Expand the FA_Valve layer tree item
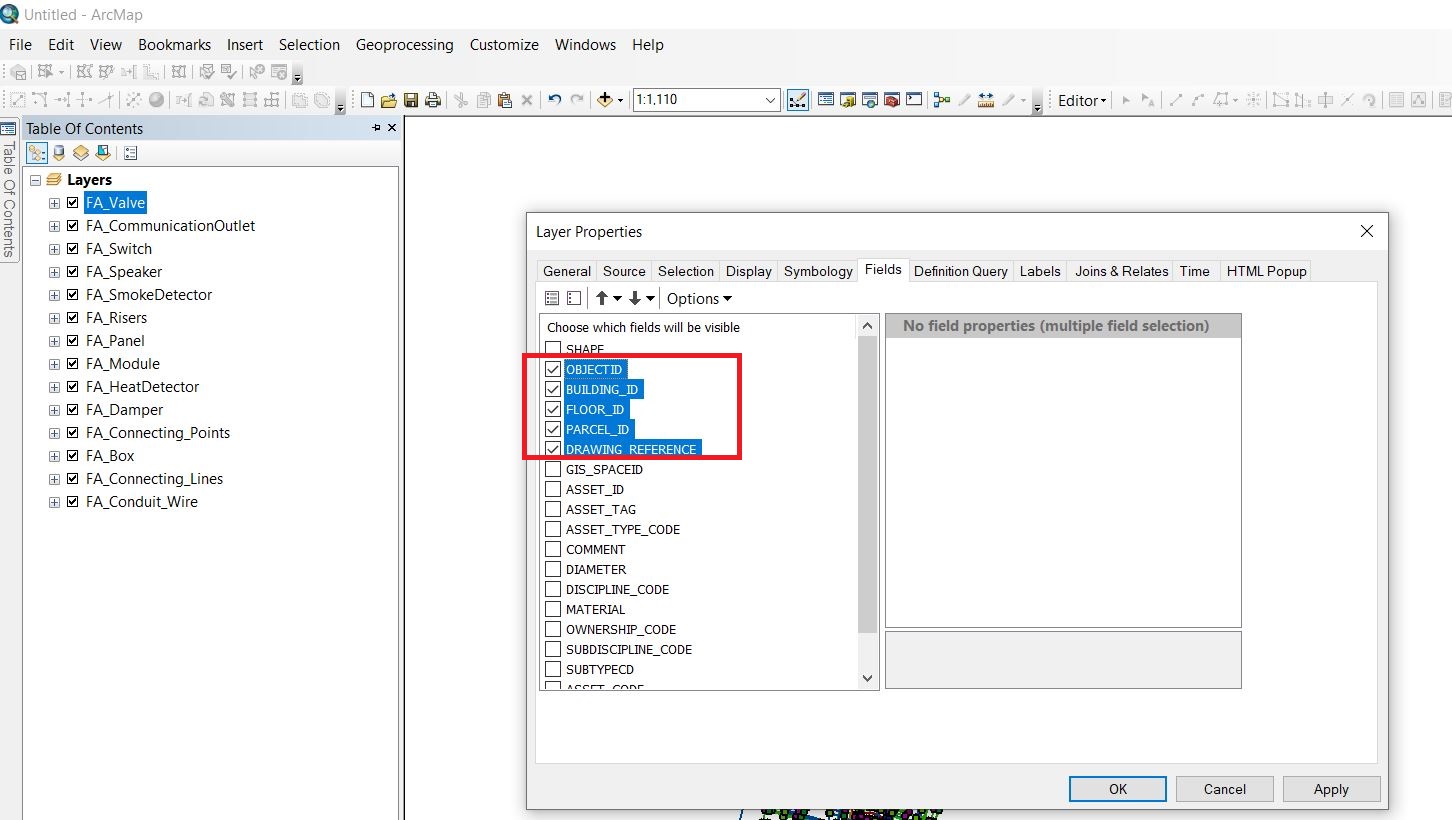Image resolution: width=1452 pixels, height=820 pixels. pyautogui.click(x=54, y=202)
